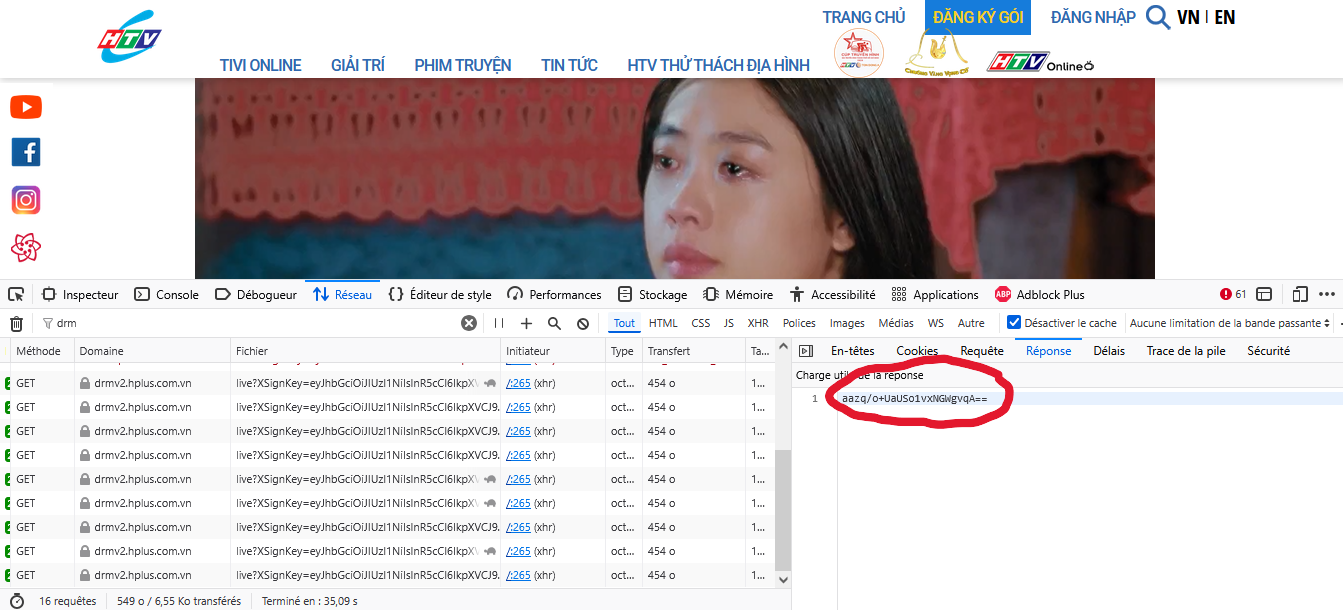Open the Instagram social icon
Image resolution: width=1343 pixels, height=610 pixels.
[x=26, y=200]
